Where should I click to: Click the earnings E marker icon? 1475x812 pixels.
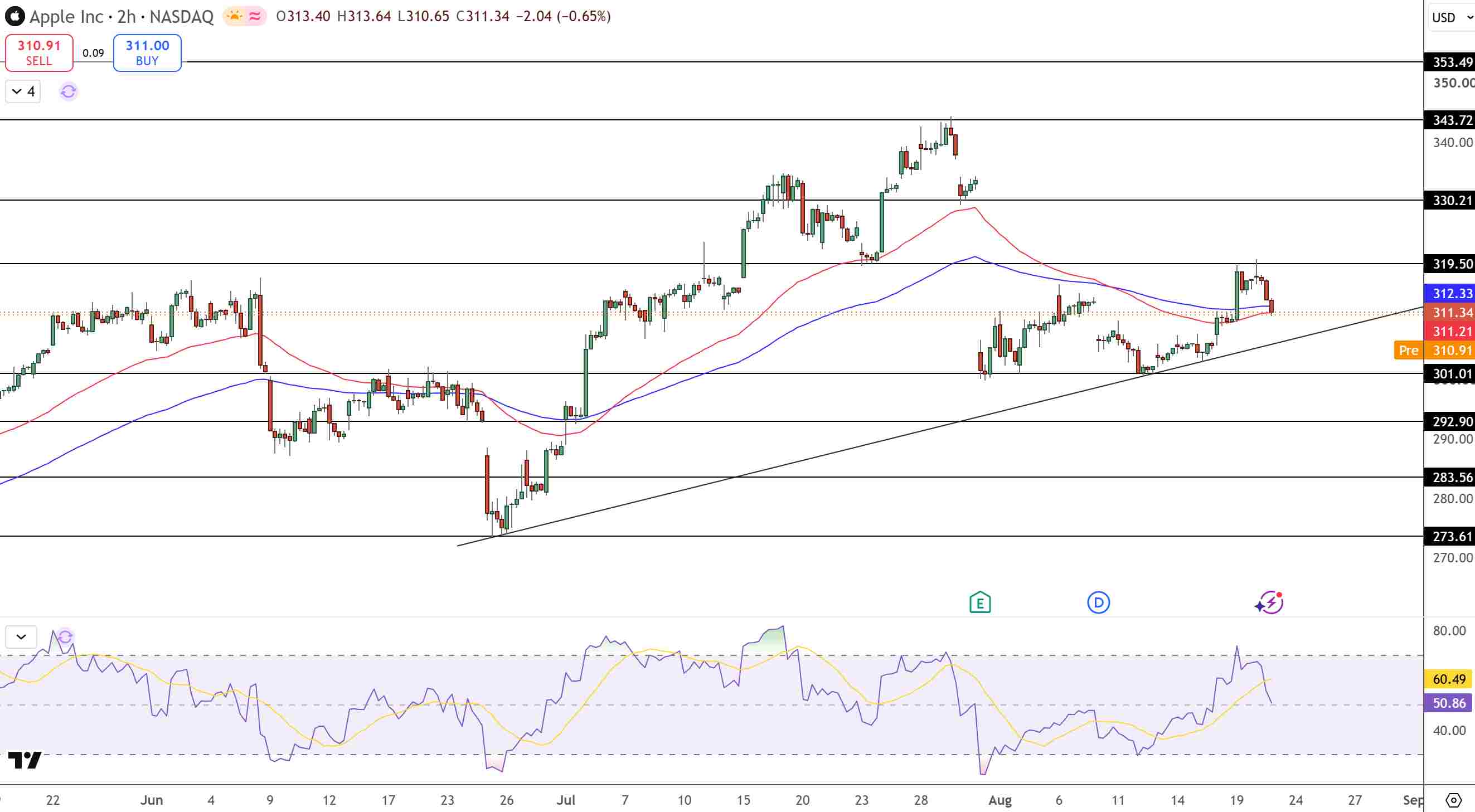979,602
